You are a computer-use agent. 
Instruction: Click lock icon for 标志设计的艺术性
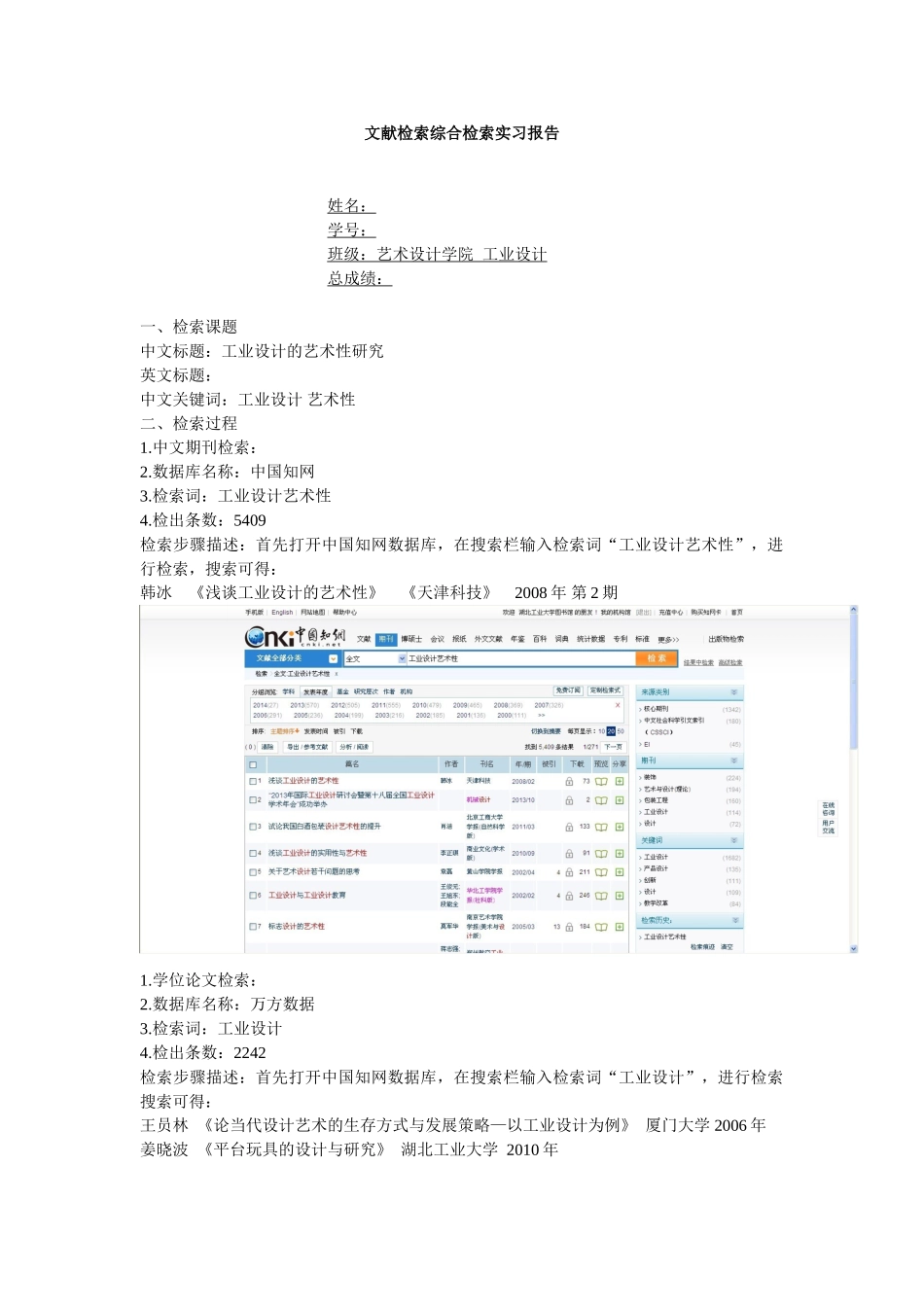pyautogui.click(x=569, y=927)
